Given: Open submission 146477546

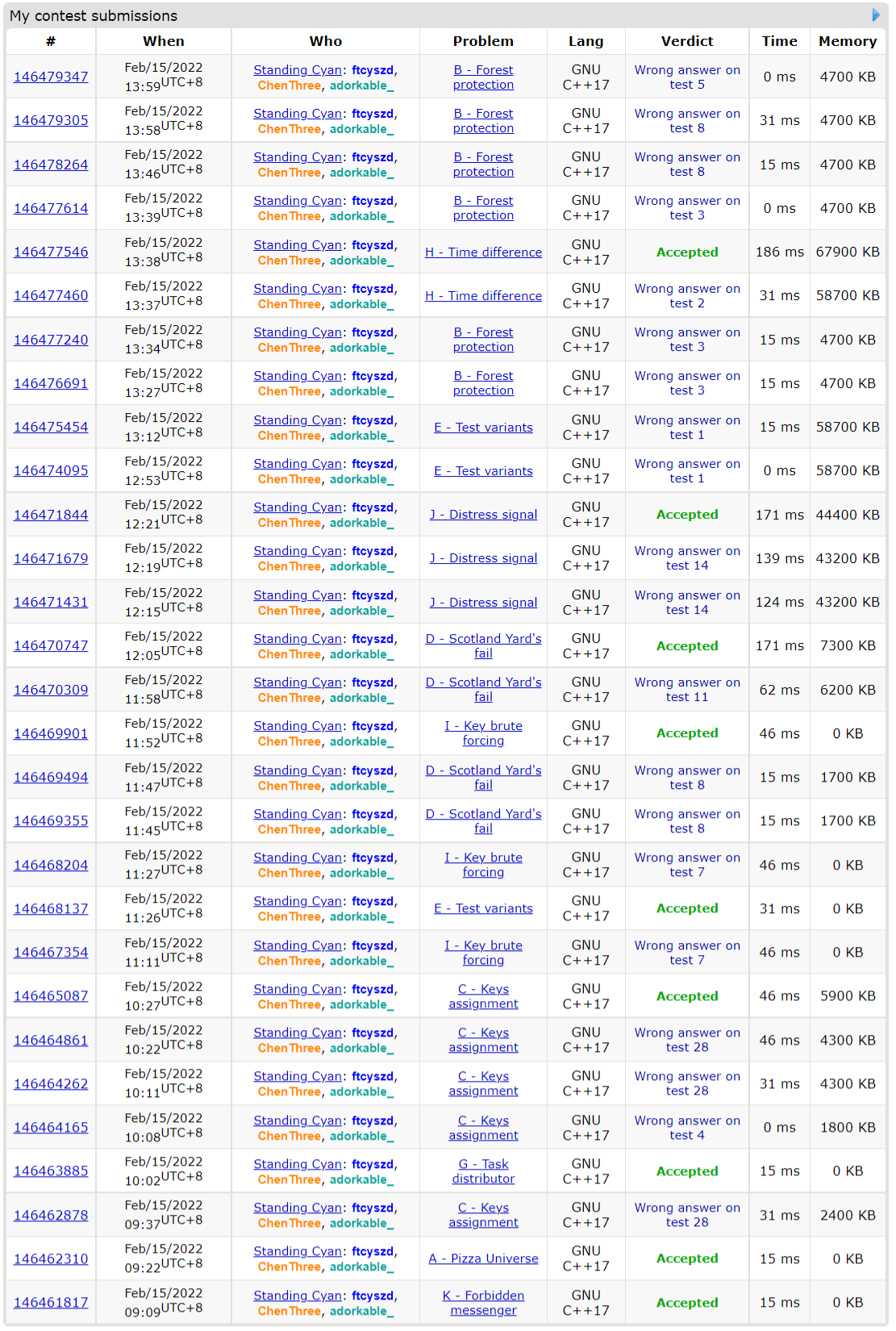Looking at the screenshot, I should point(51,252).
